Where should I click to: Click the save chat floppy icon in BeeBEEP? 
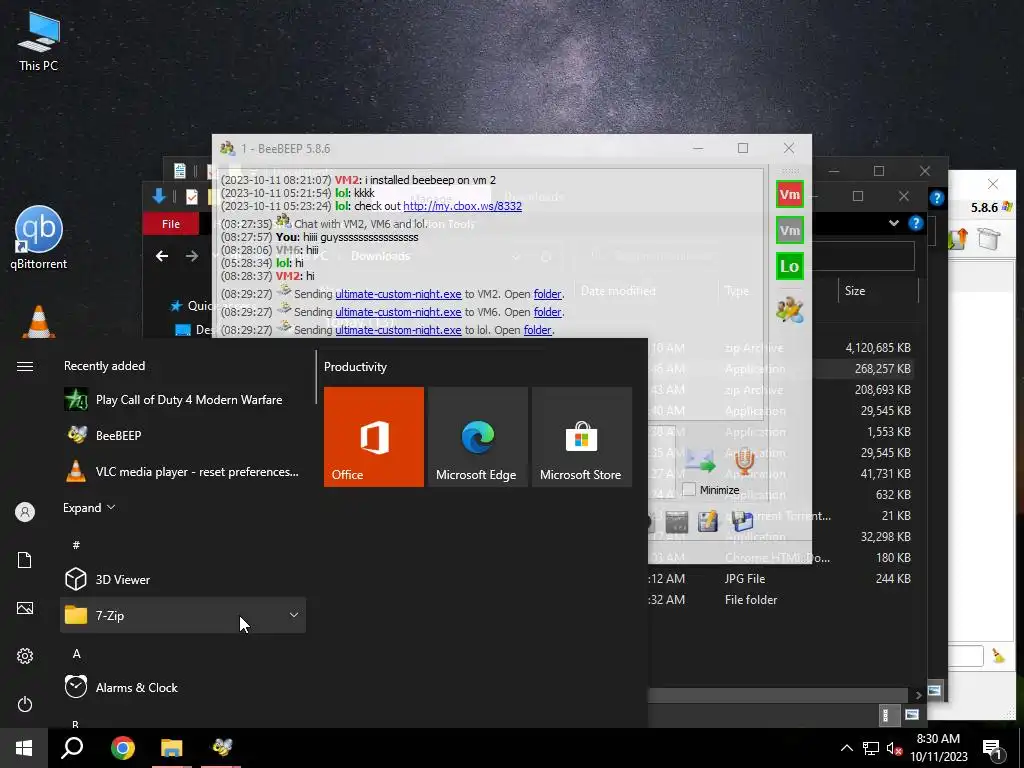pyautogui.click(x=742, y=520)
